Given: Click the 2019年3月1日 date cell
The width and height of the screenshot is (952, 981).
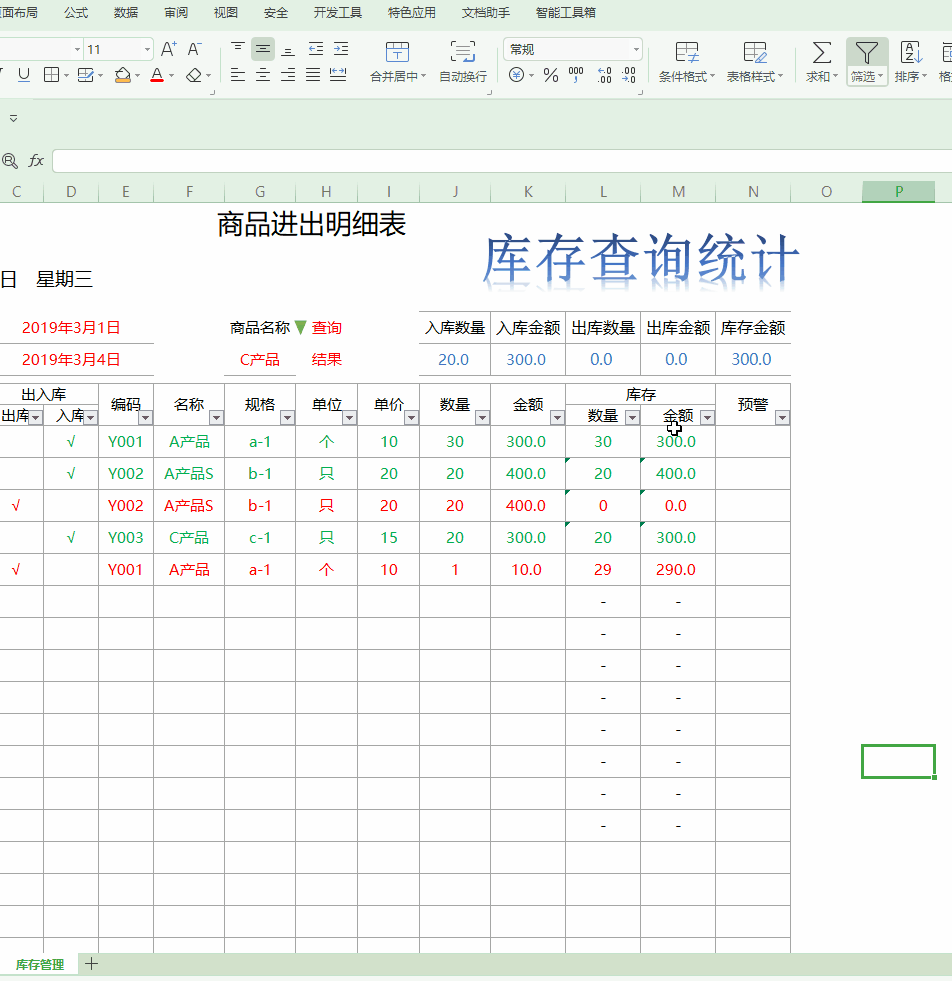Looking at the screenshot, I should (71, 327).
